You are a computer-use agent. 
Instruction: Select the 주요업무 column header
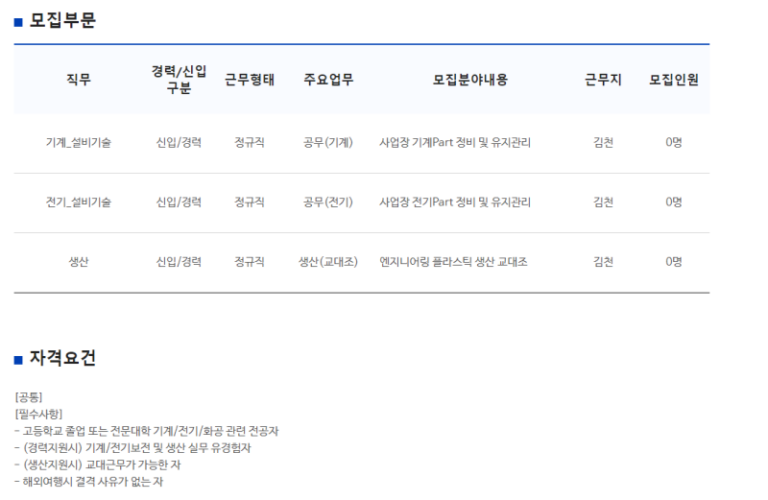click(x=328, y=80)
